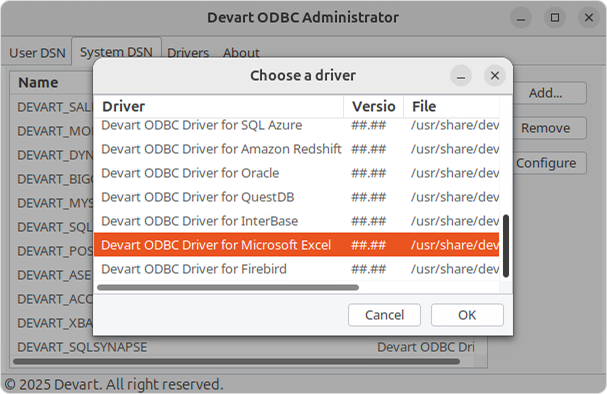Cancel the driver selection

click(x=384, y=315)
